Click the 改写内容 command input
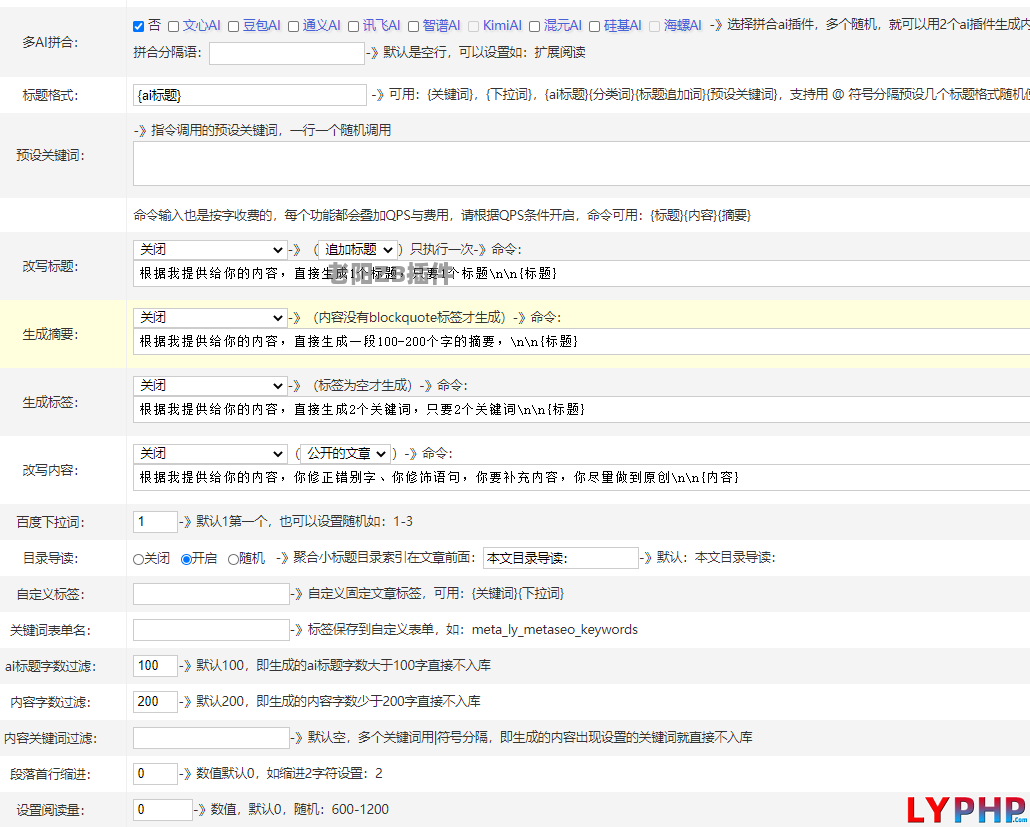The width and height of the screenshot is (1030, 827). coord(581,478)
